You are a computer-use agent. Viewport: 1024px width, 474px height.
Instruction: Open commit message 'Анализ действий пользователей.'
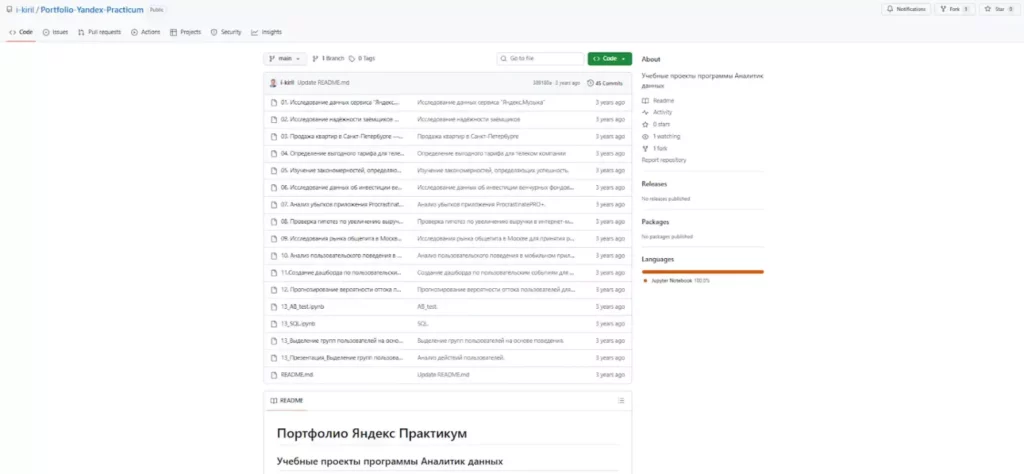point(460,357)
